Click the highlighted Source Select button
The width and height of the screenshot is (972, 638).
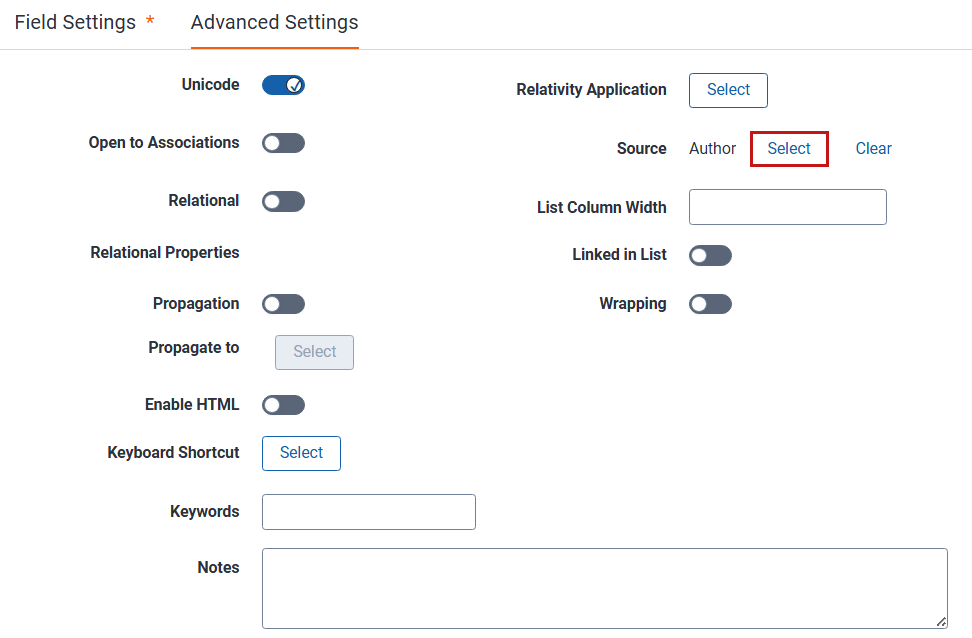point(789,148)
